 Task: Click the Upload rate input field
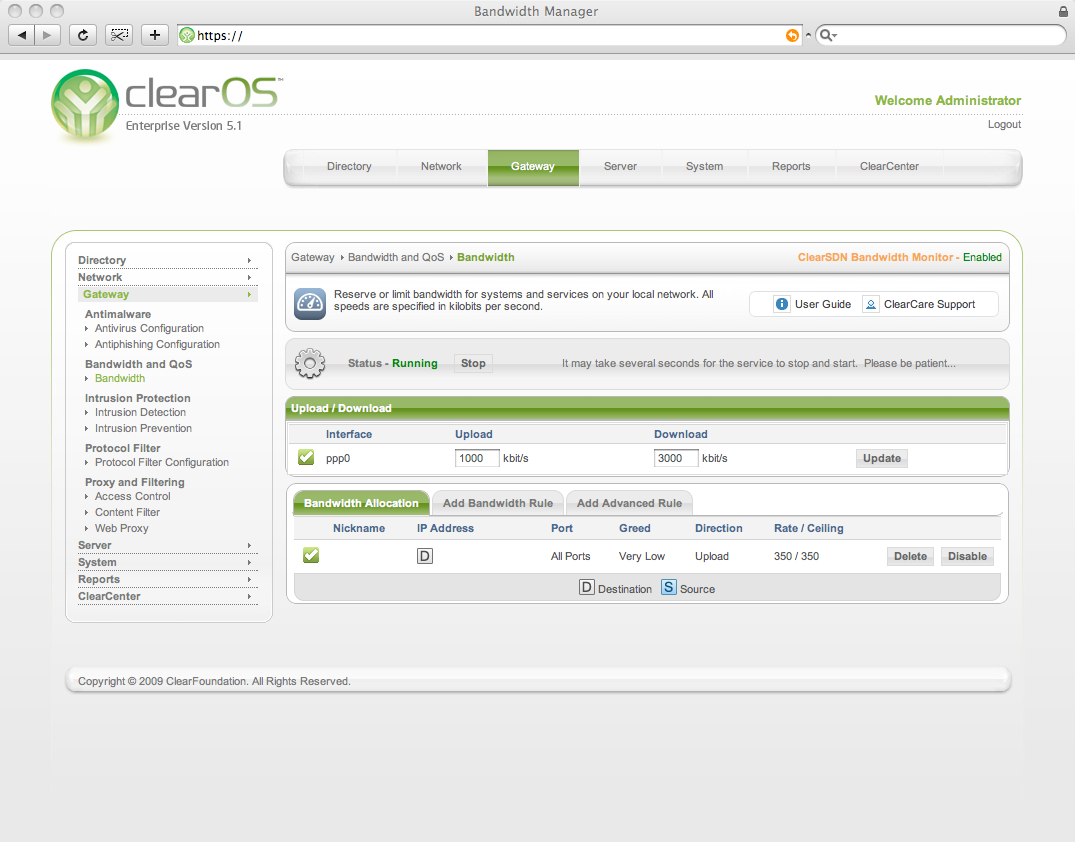point(476,458)
